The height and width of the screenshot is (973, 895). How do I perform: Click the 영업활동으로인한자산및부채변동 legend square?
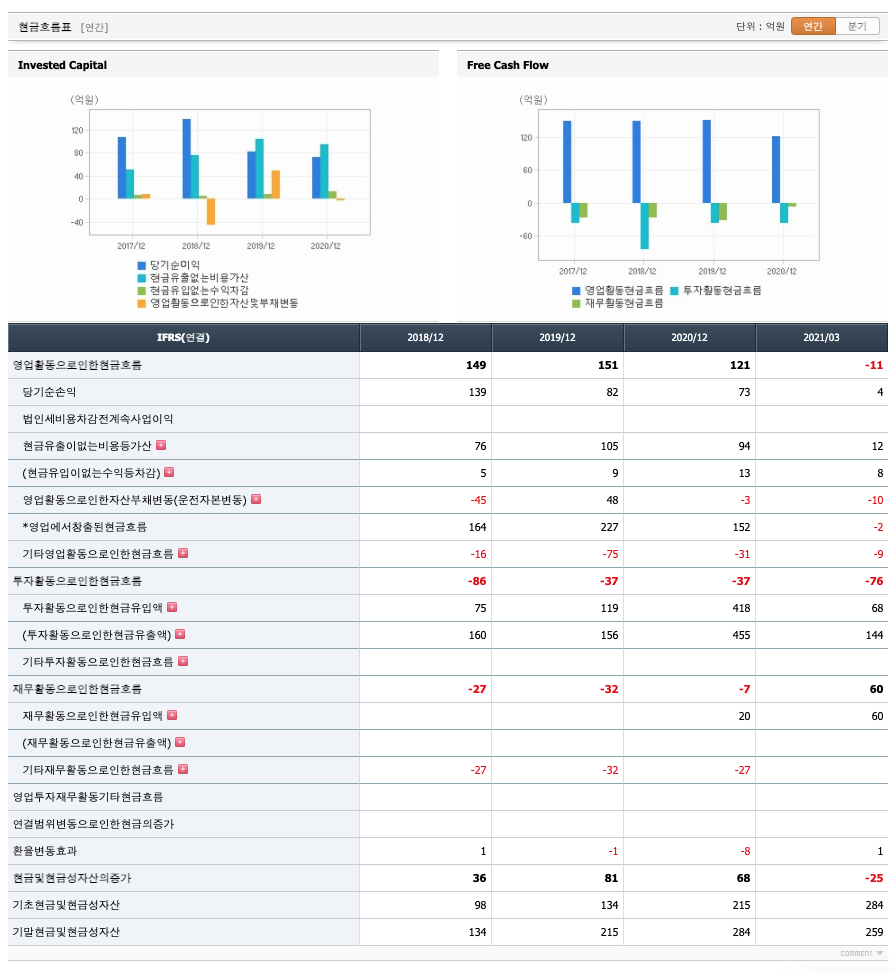(142, 303)
